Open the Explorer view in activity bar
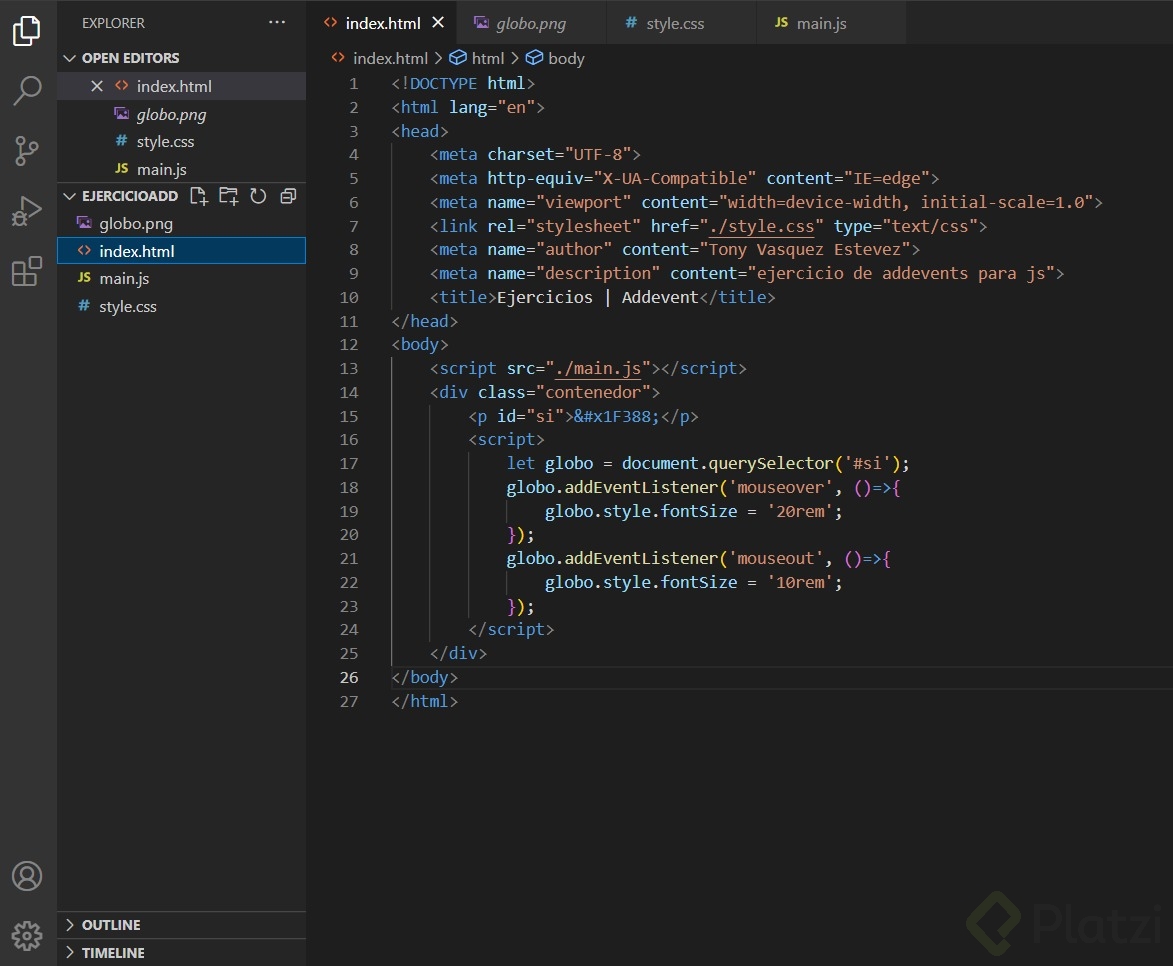Image resolution: width=1173 pixels, height=966 pixels. point(27,31)
